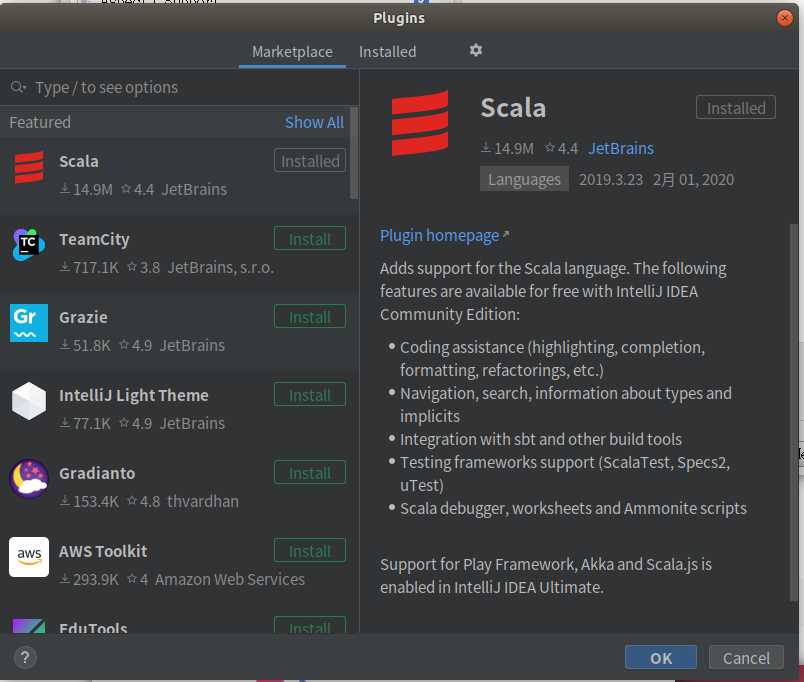
Task: Select the Grazie plugin title
Action: [x=83, y=317]
